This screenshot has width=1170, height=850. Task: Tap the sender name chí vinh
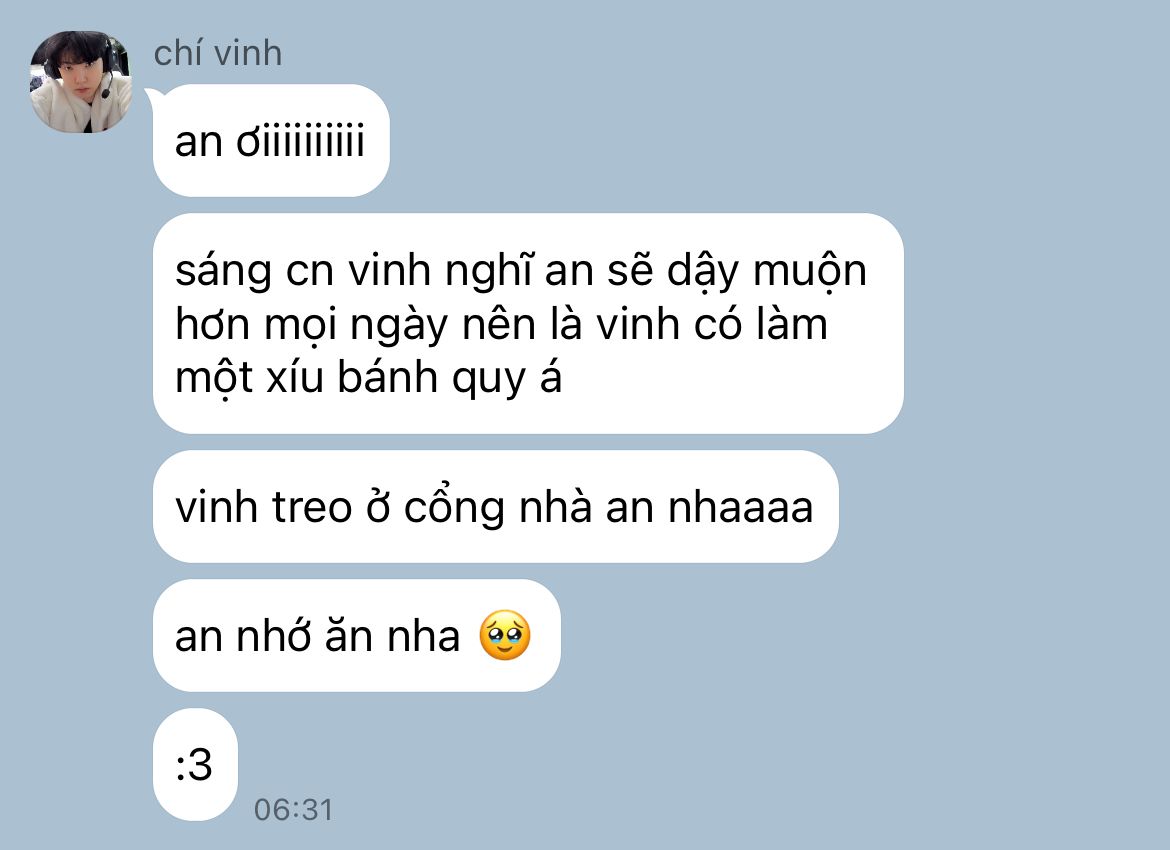coord(218,54)
